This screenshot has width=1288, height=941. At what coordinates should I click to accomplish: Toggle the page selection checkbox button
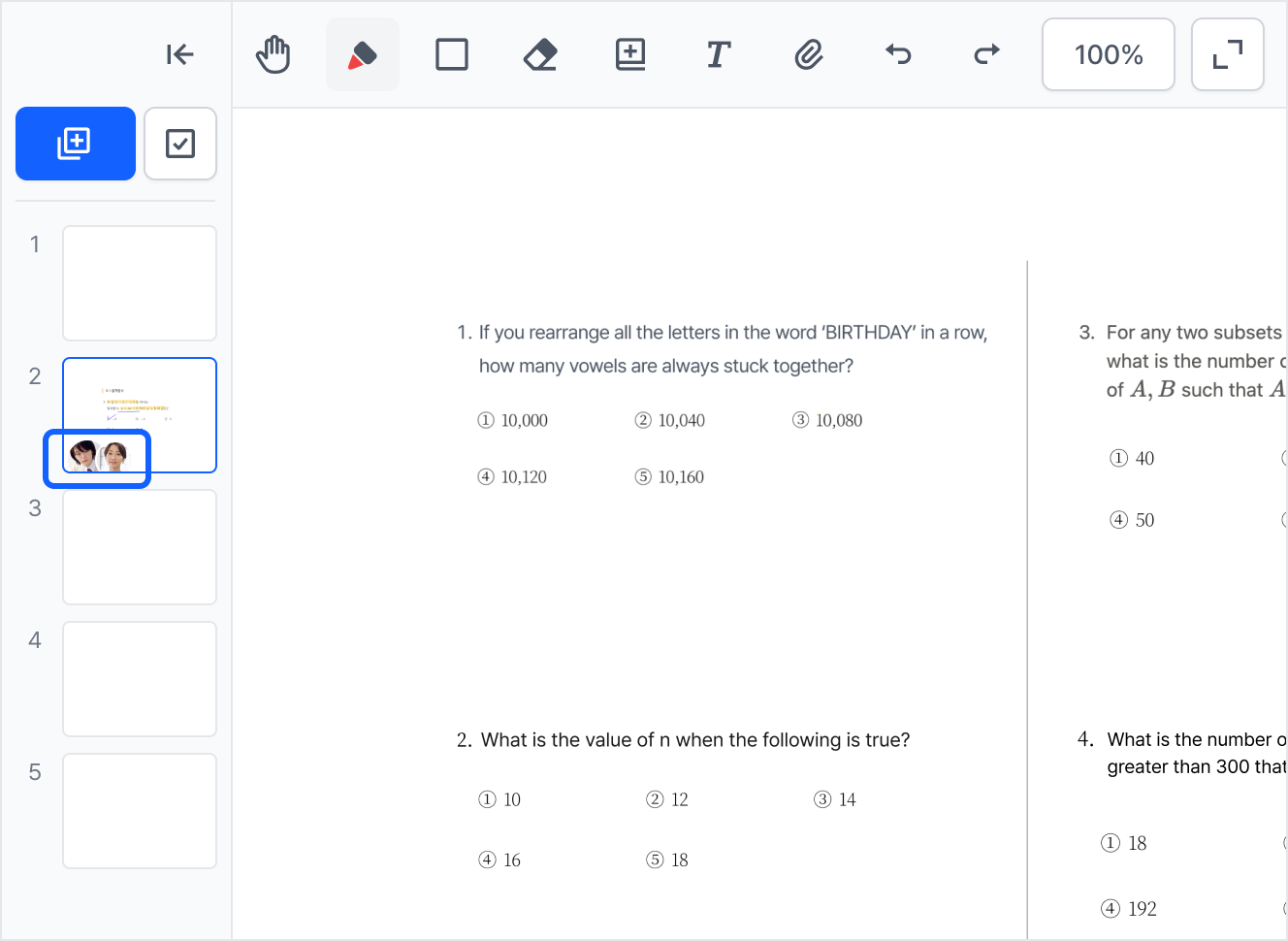180,144
